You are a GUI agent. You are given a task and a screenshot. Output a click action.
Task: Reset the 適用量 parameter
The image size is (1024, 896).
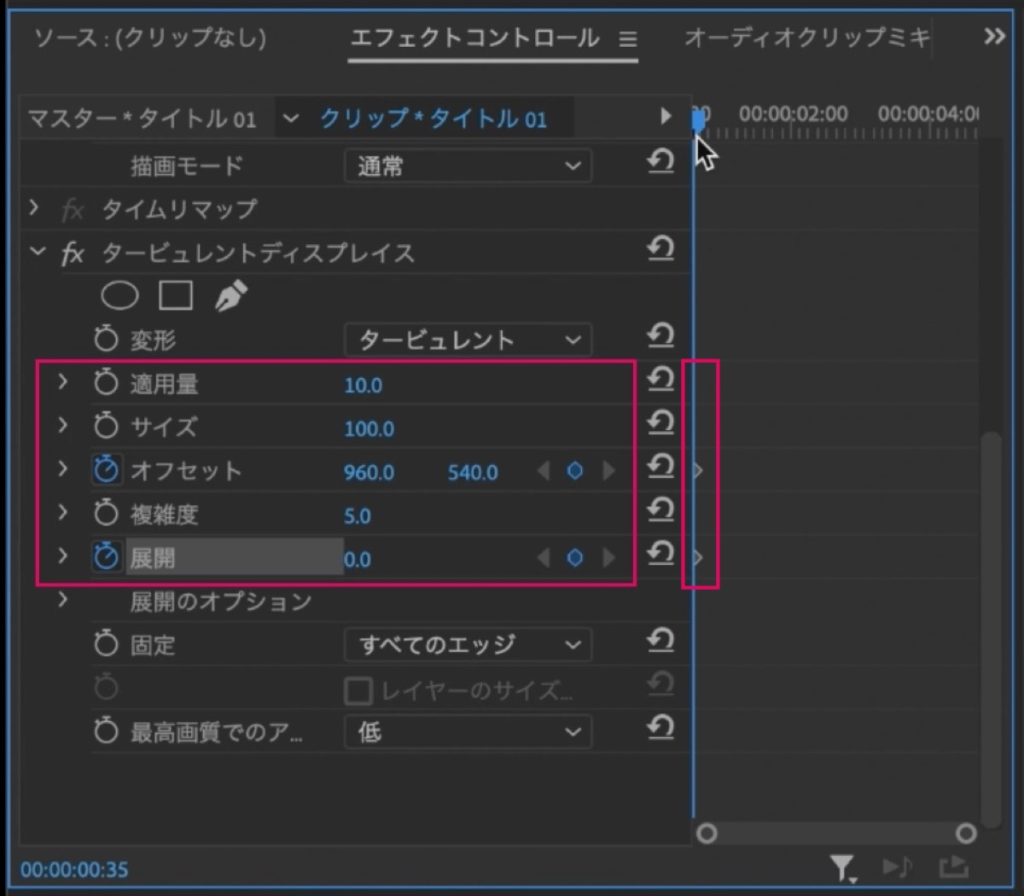[x=660, y=379]
